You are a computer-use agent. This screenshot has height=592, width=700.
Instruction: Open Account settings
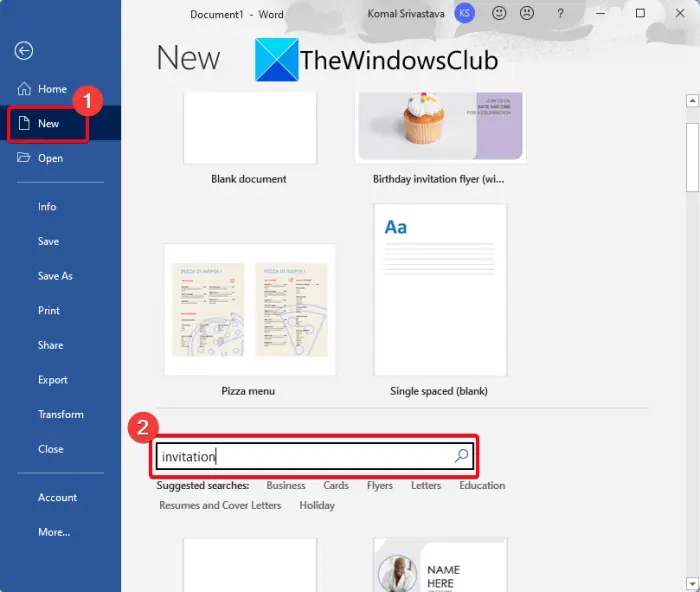[x=57, y=497]
